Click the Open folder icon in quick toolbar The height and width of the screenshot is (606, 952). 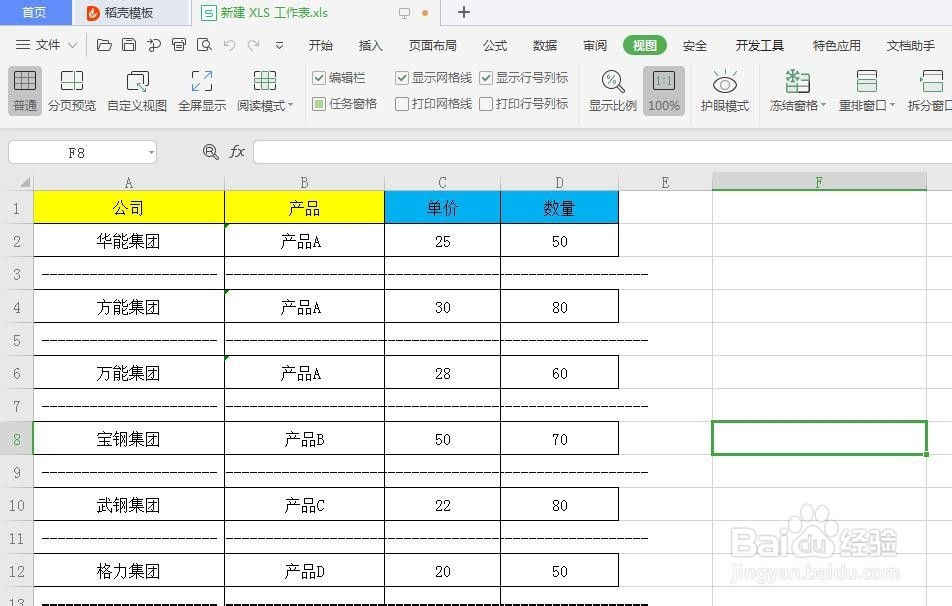click(x=104, y=45)
